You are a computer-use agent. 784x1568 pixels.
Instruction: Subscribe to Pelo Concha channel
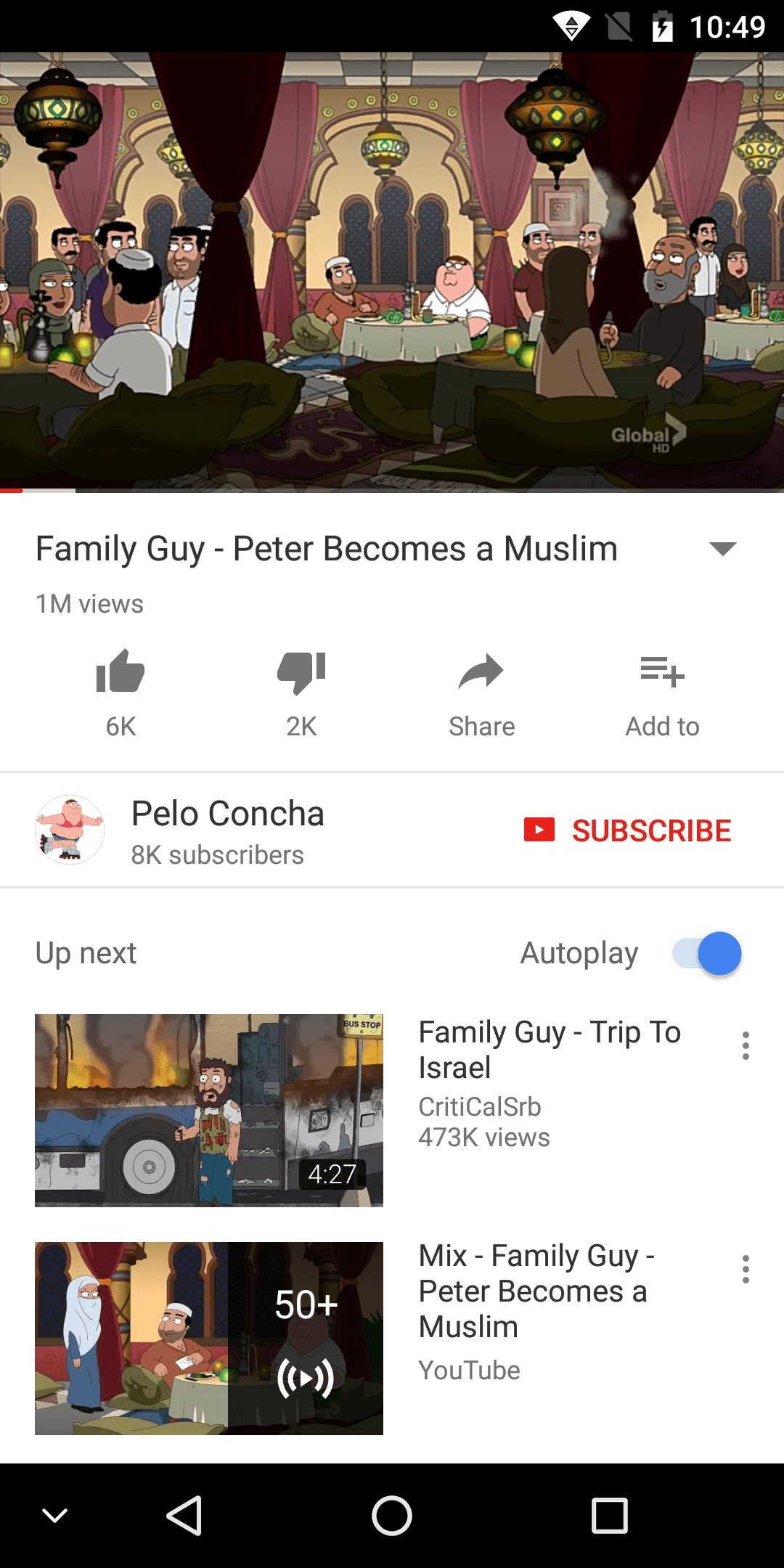pos(628,830)
